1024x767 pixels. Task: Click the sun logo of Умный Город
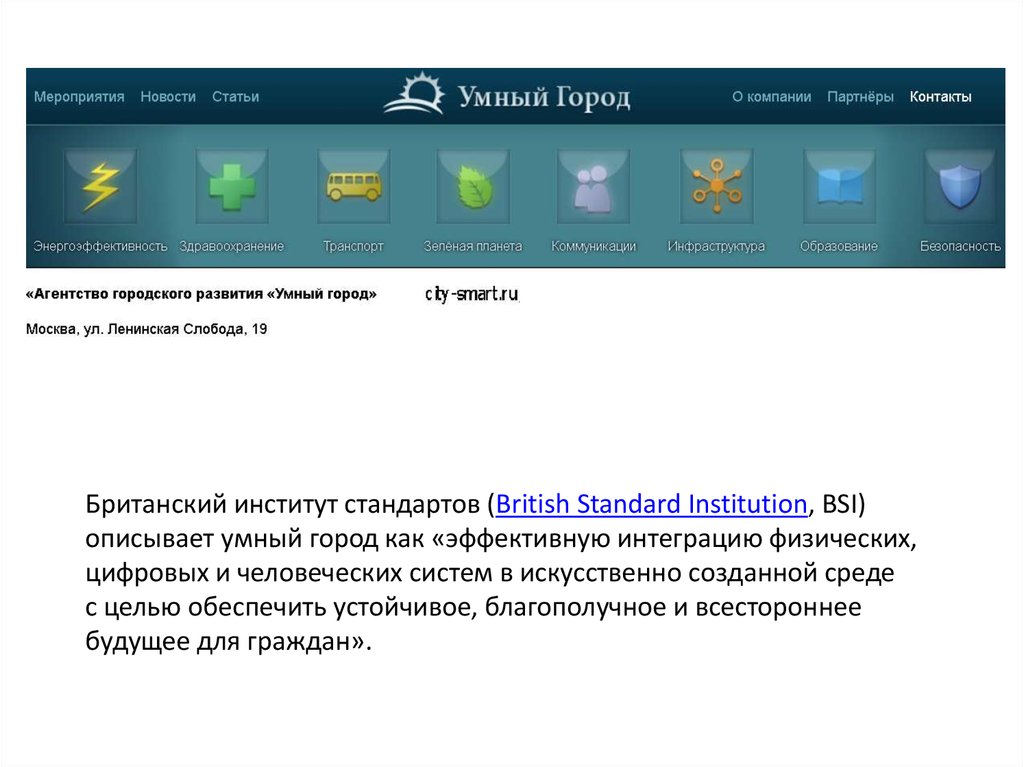415,93
